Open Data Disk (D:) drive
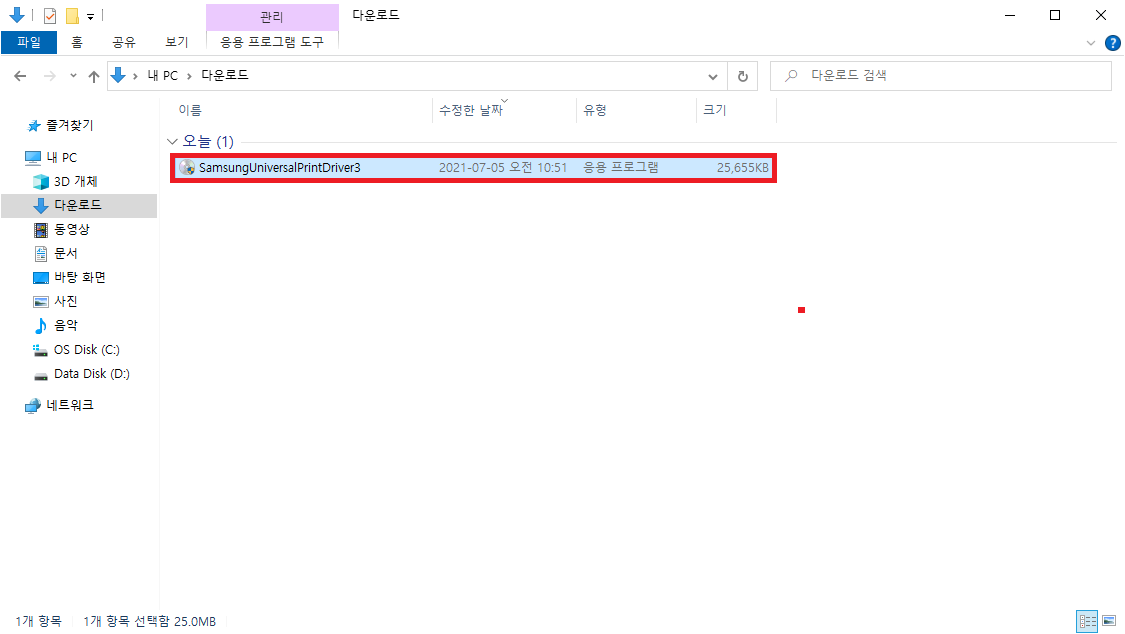 (92, 374)
